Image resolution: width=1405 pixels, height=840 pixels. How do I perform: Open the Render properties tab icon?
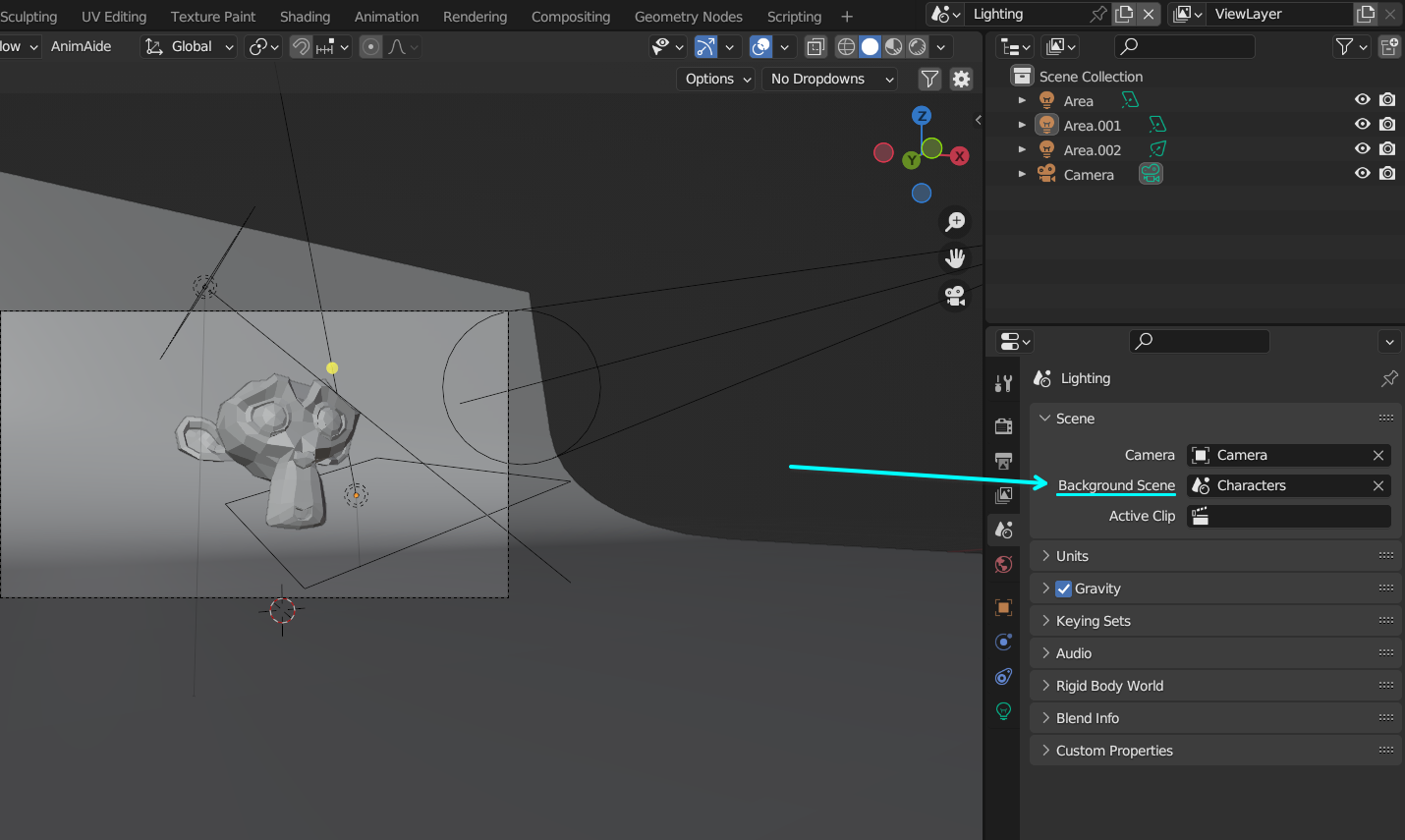click(x=1003, y=426)
